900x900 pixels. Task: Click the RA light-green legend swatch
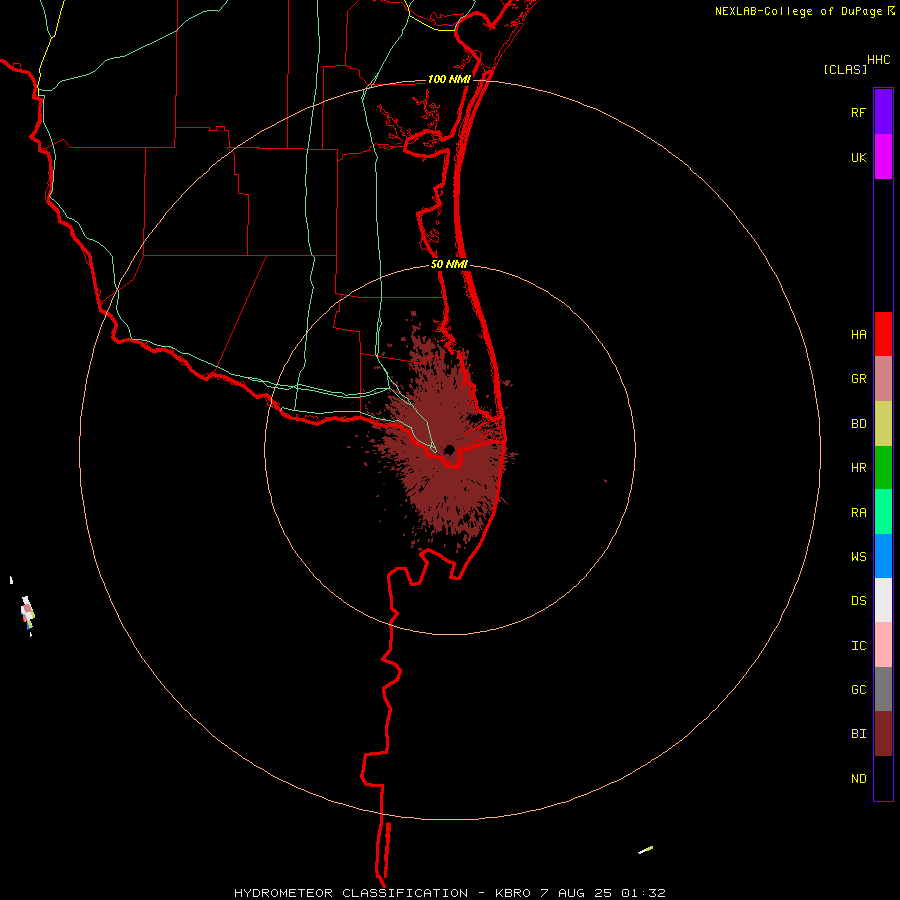click(x=883, y=512)
